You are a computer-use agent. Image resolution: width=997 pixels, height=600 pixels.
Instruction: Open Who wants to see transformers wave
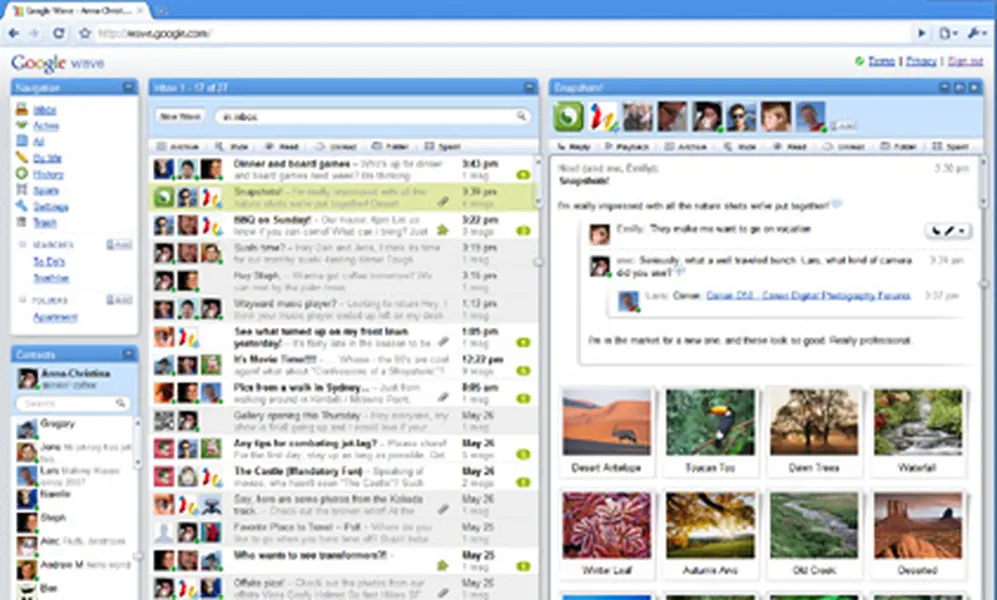343,561
